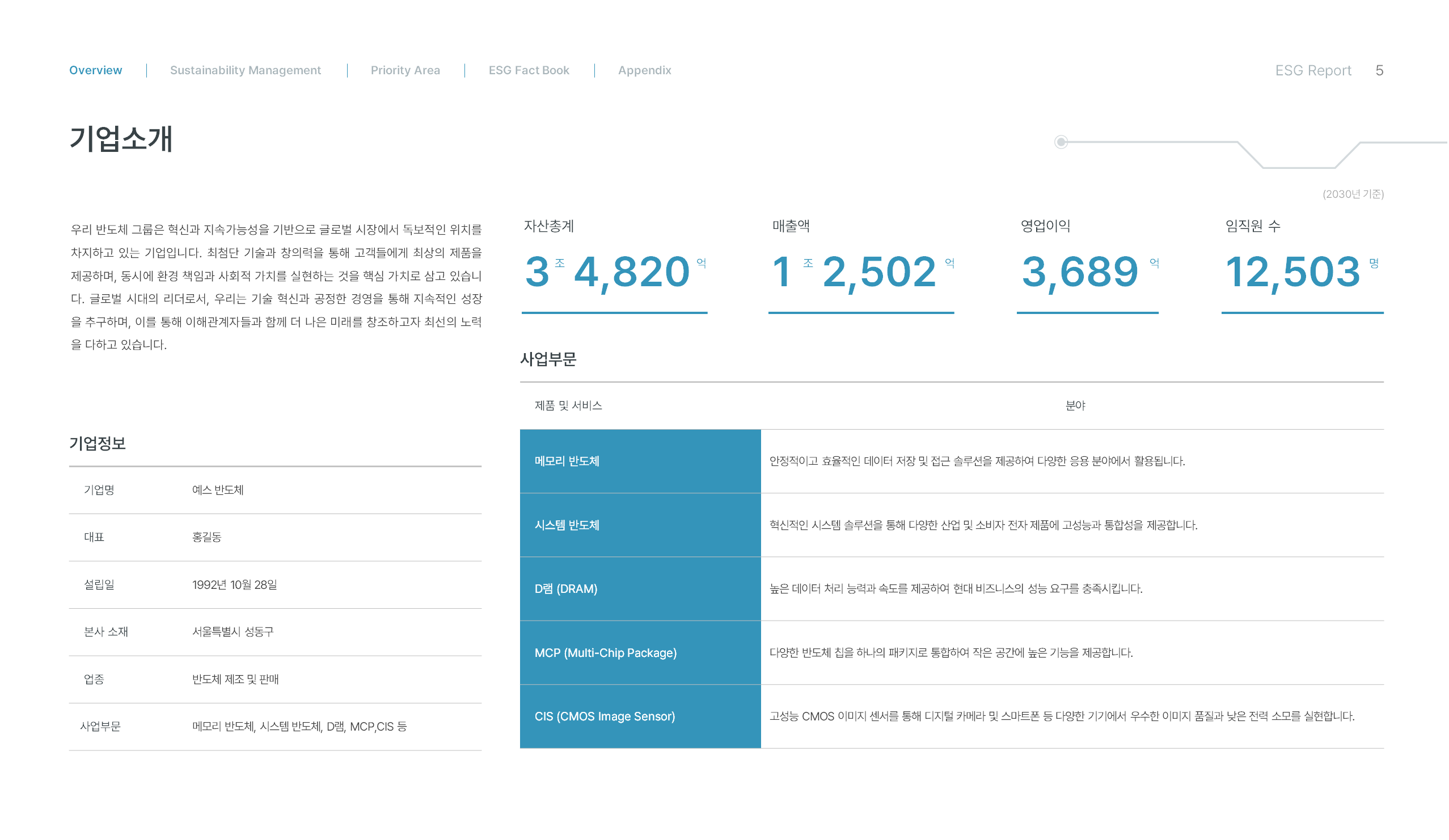The image size is (1449, 840).
Task: Click the 사업부문 section heading
Action: pos(548,360)
